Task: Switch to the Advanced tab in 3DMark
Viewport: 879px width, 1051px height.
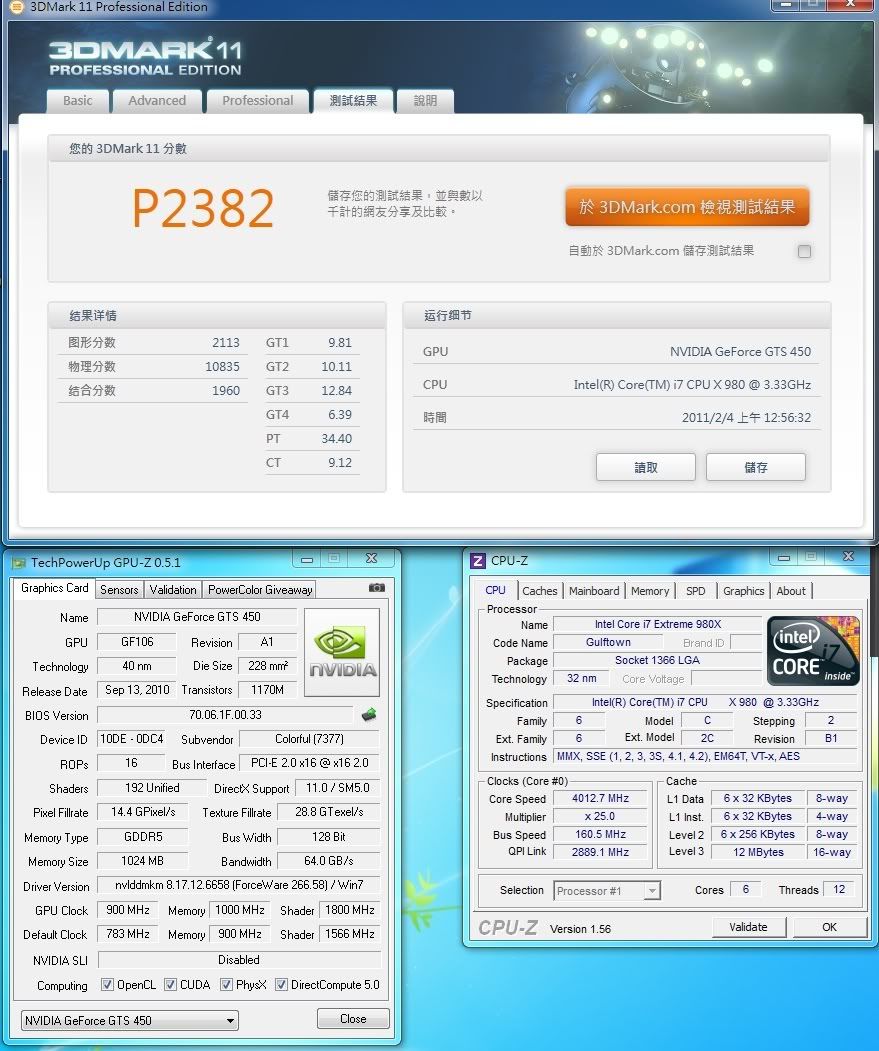Action: 157,101
